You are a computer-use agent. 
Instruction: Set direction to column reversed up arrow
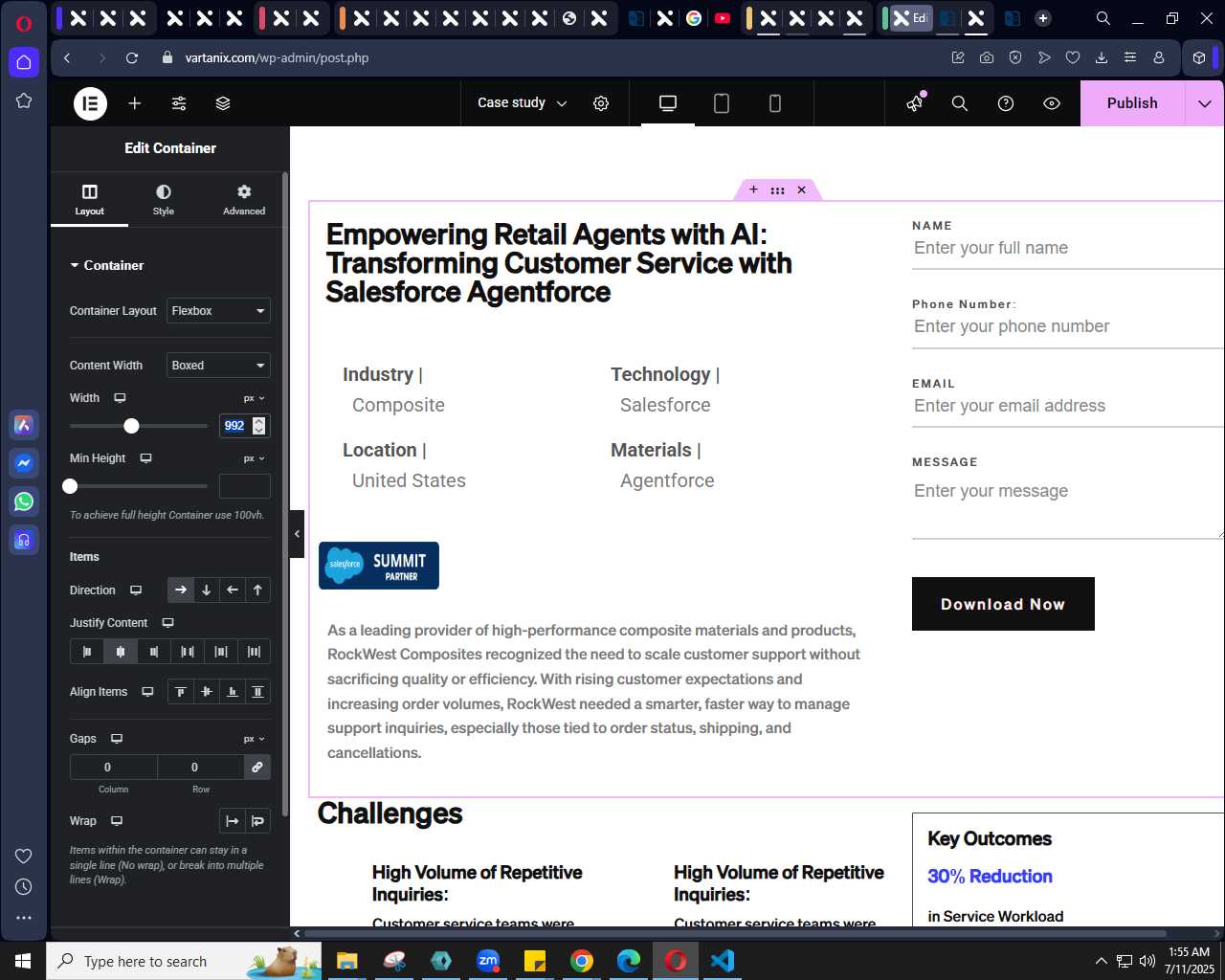point(258,590)
